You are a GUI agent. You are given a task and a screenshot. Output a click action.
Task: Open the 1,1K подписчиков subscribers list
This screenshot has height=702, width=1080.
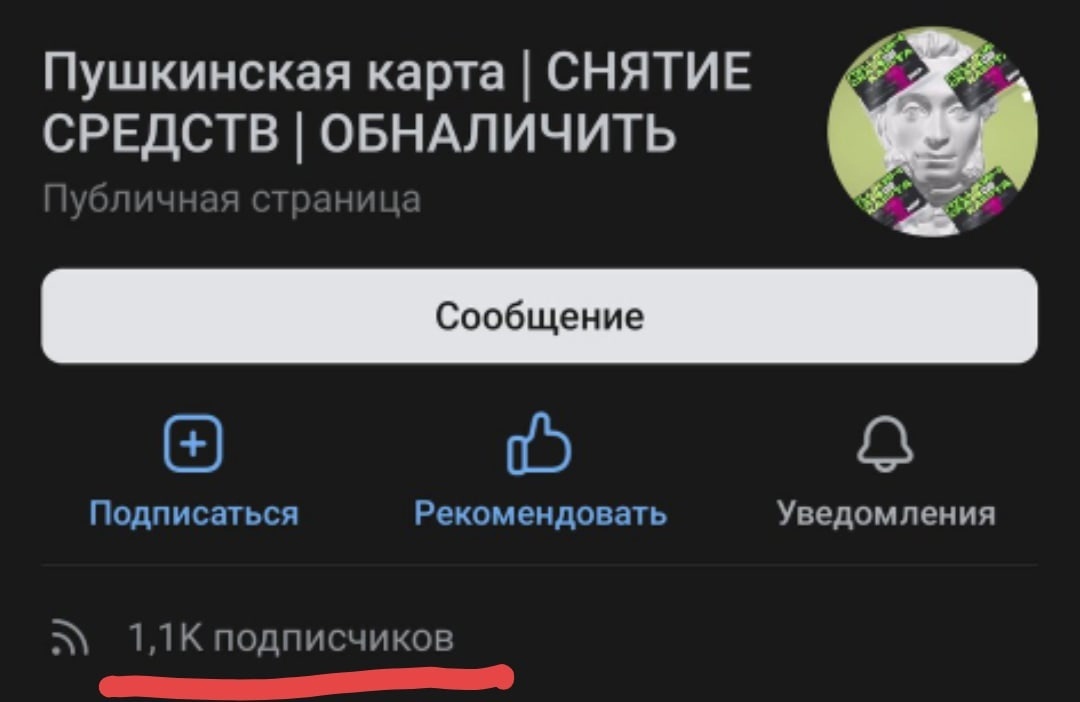point(291,637)
